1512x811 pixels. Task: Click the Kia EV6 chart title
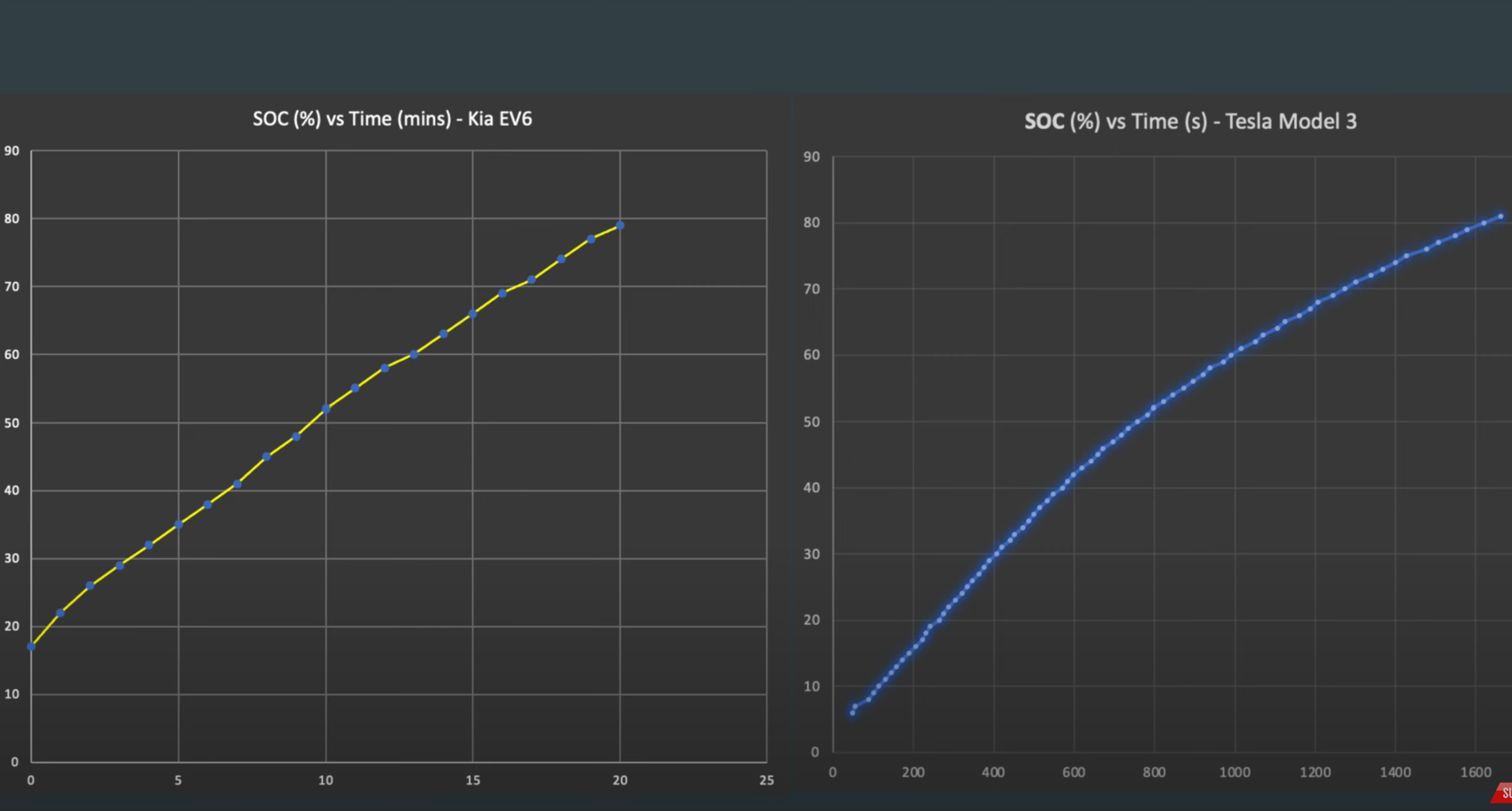[x=392, y=119]
